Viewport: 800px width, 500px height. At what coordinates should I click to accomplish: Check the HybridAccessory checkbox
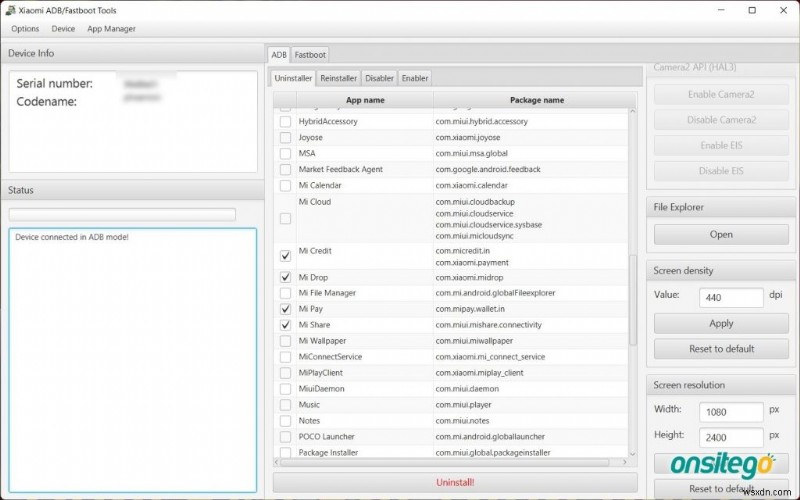coord(285,121)
